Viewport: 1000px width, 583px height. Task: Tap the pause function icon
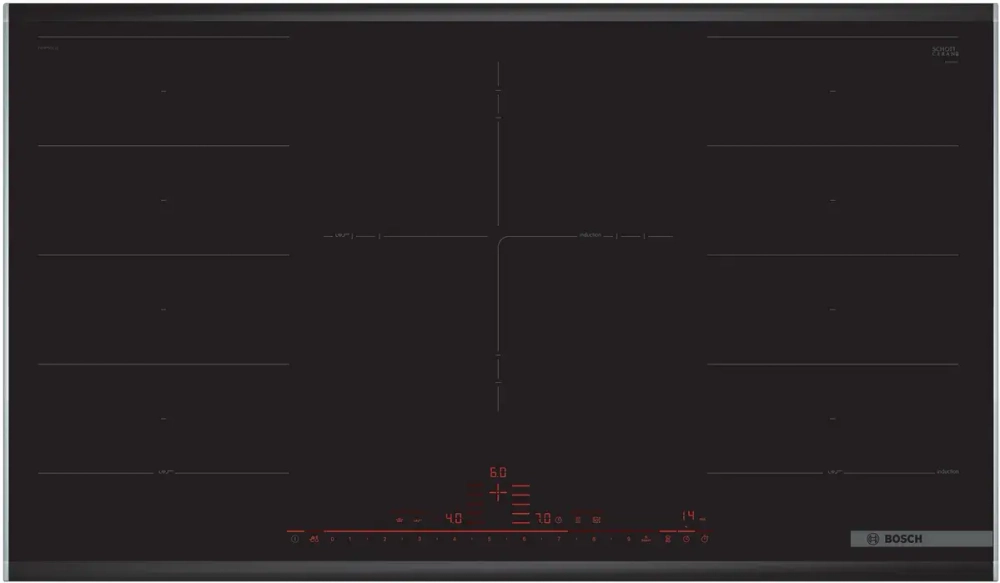point(578,519)
